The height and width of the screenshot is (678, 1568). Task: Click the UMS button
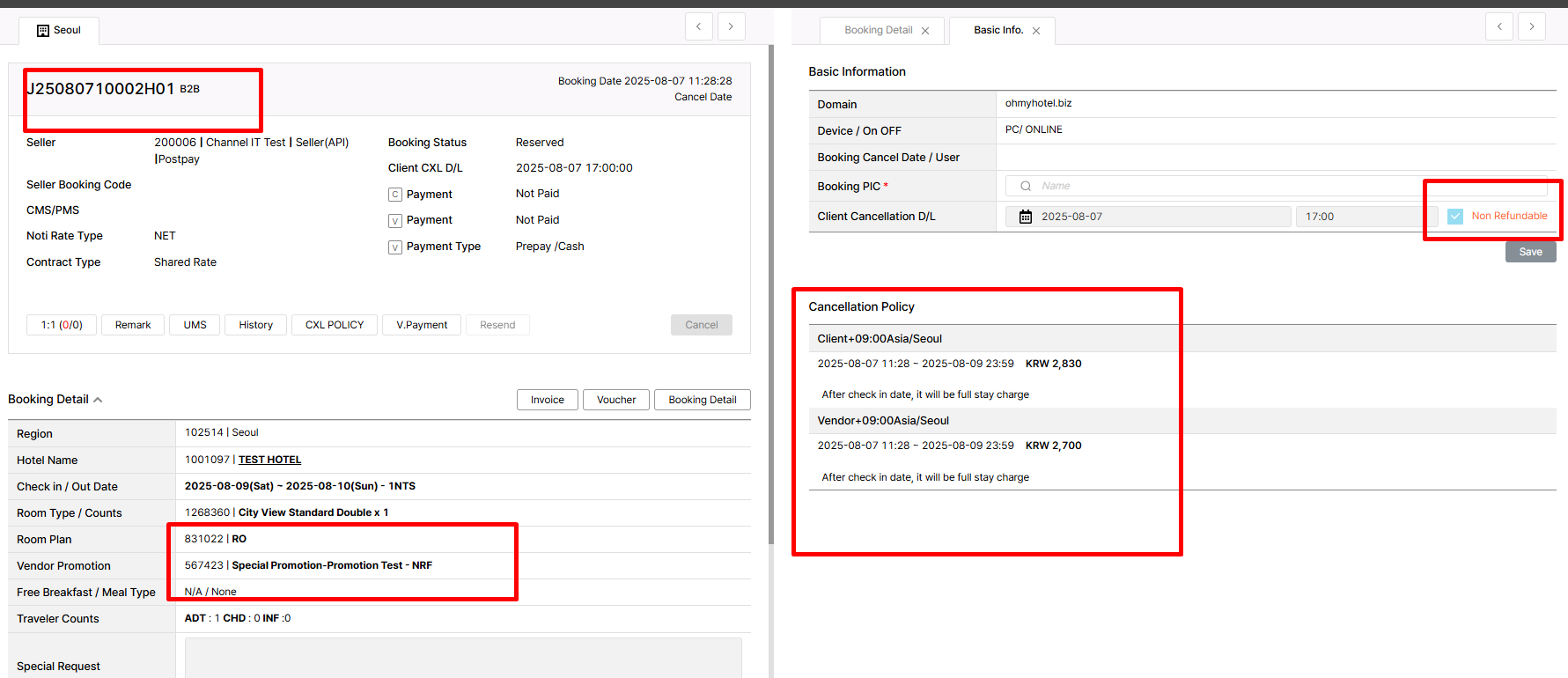click(x=195, y=325)
